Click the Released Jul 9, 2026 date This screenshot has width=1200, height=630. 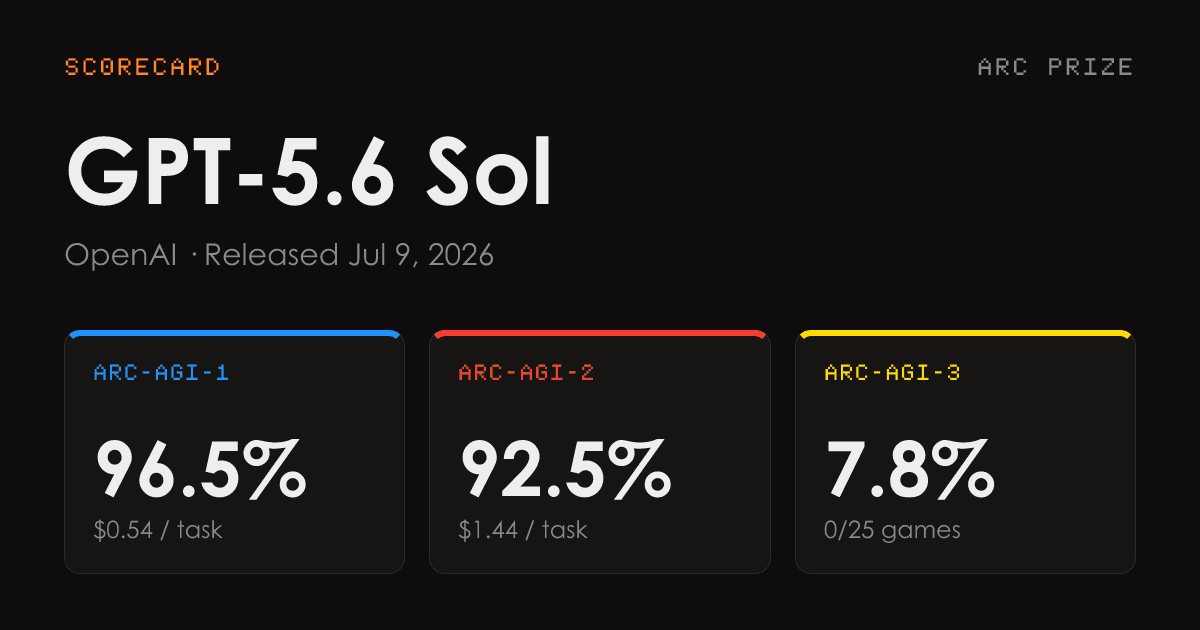coord(349,256)
